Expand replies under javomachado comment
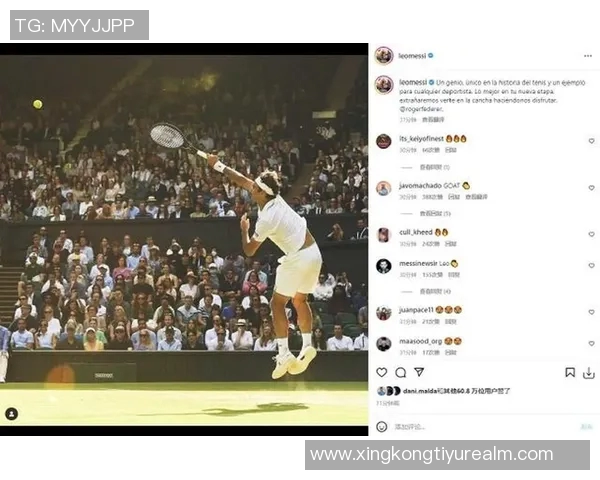The height and width of the screenshot is (480, 600). point(435,213)
